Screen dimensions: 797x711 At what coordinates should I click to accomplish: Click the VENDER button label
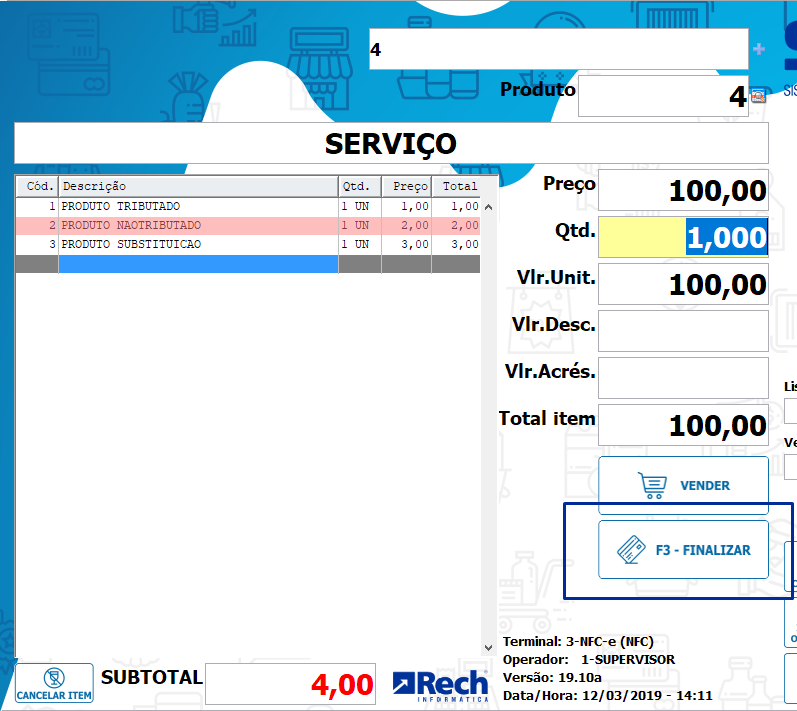[x=705, y=485]
